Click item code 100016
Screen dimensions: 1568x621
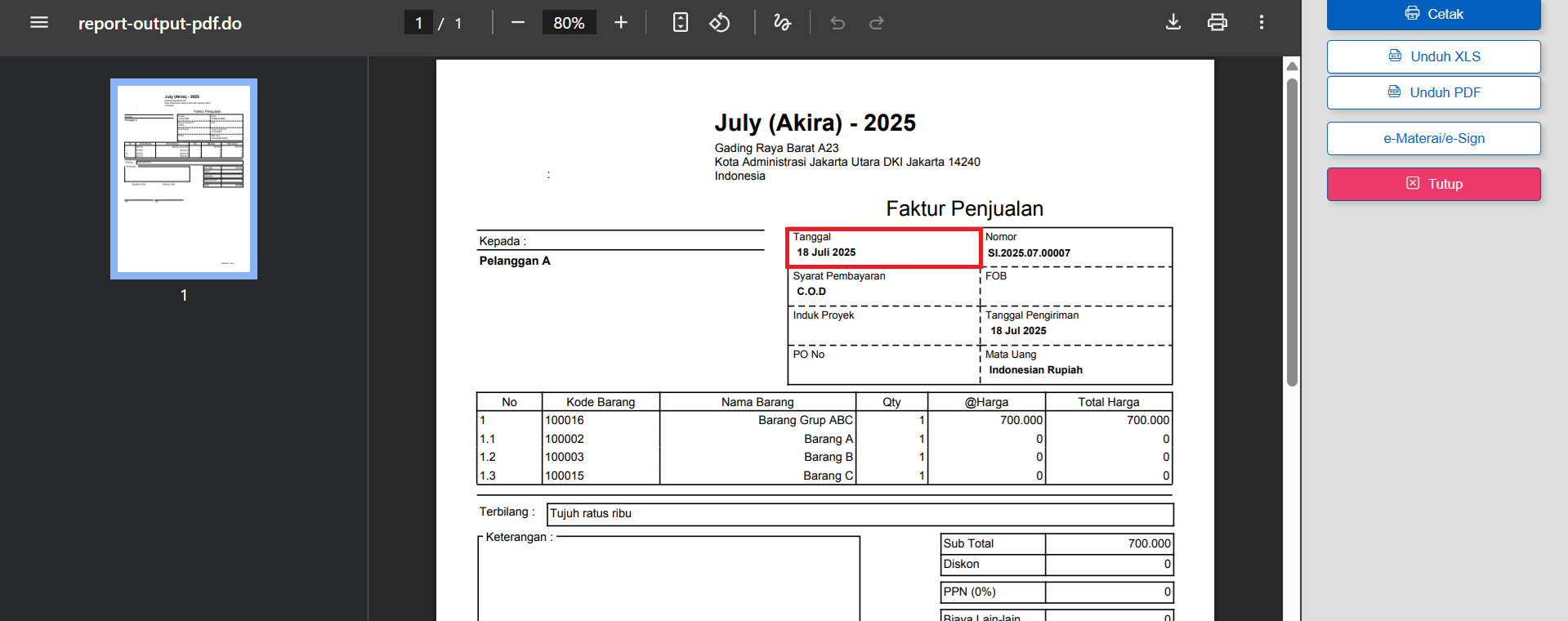point(565,420)
